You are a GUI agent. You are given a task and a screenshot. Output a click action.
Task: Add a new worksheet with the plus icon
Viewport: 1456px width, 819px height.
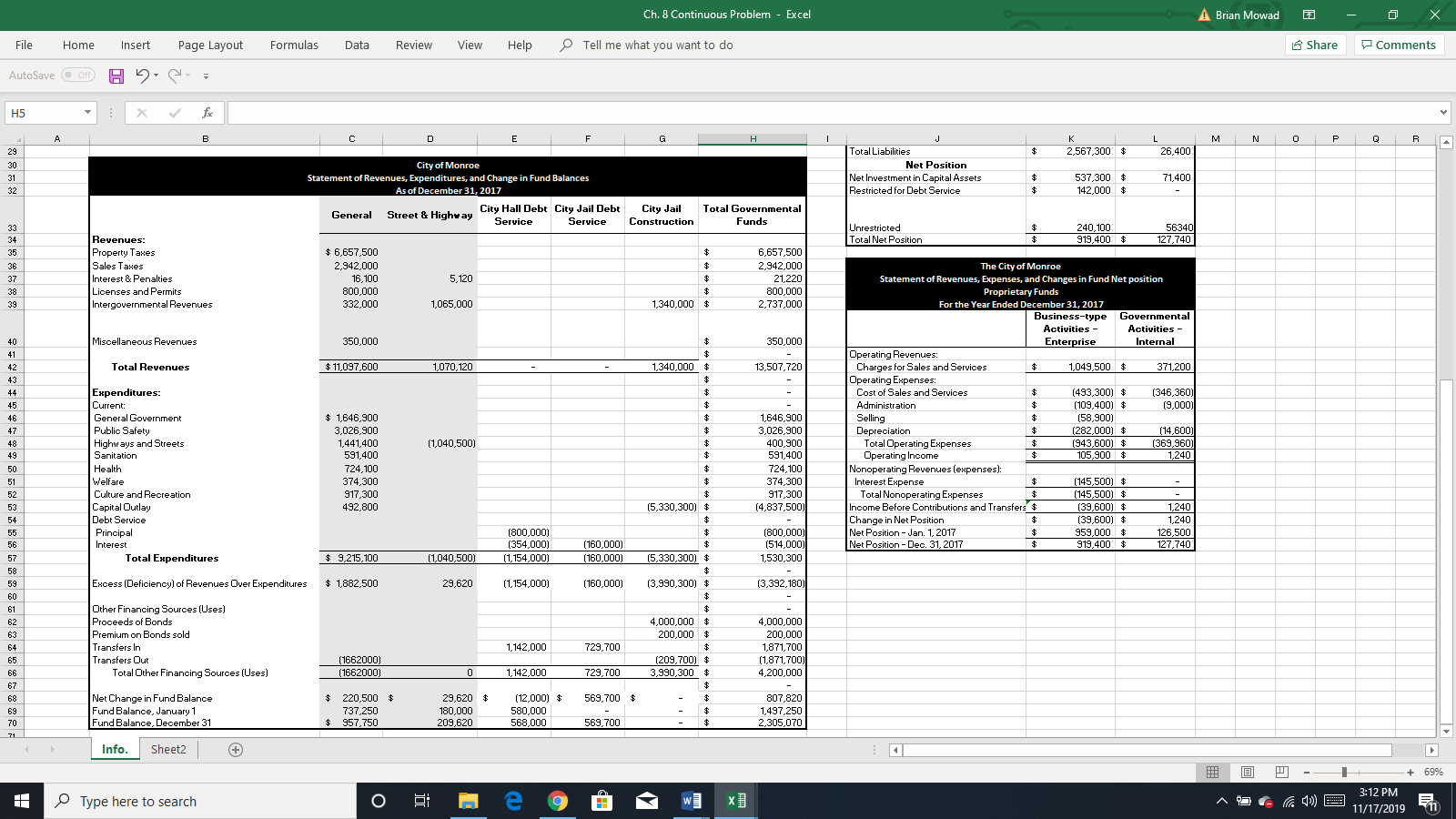(x=235, y=749)
